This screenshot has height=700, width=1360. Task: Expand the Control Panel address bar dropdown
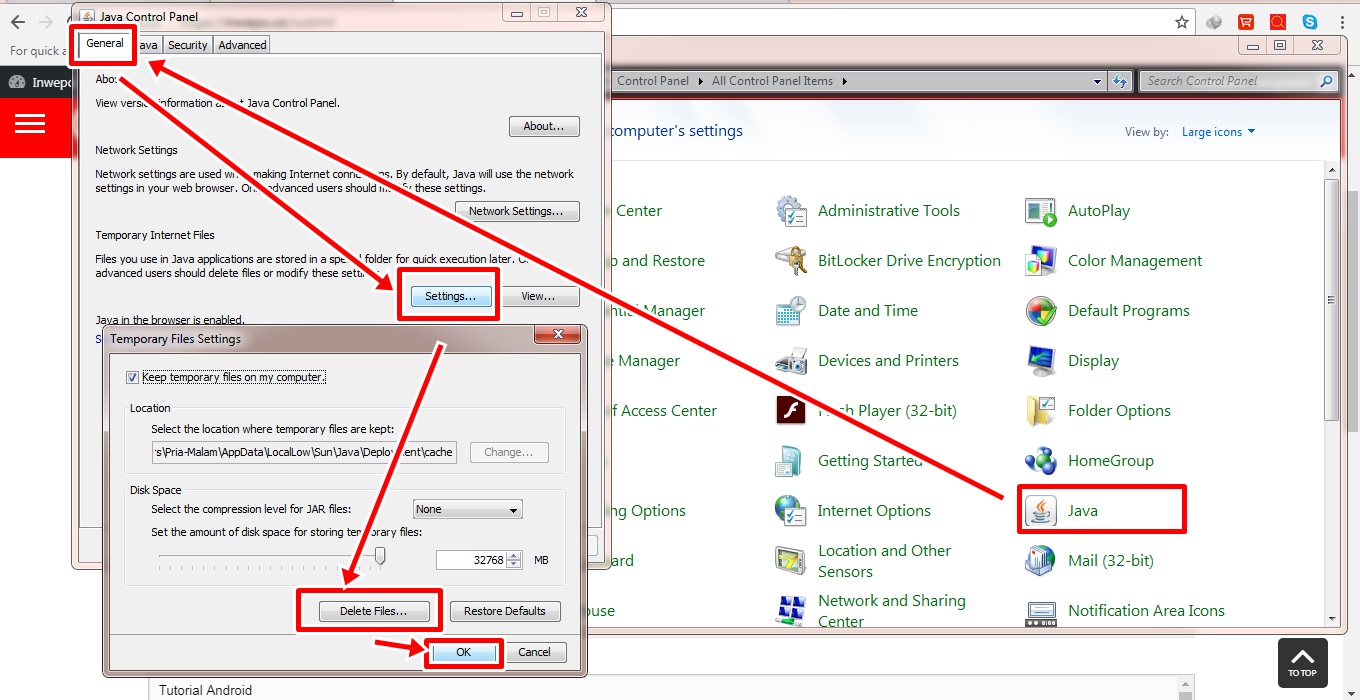[x=1097, y=81]
